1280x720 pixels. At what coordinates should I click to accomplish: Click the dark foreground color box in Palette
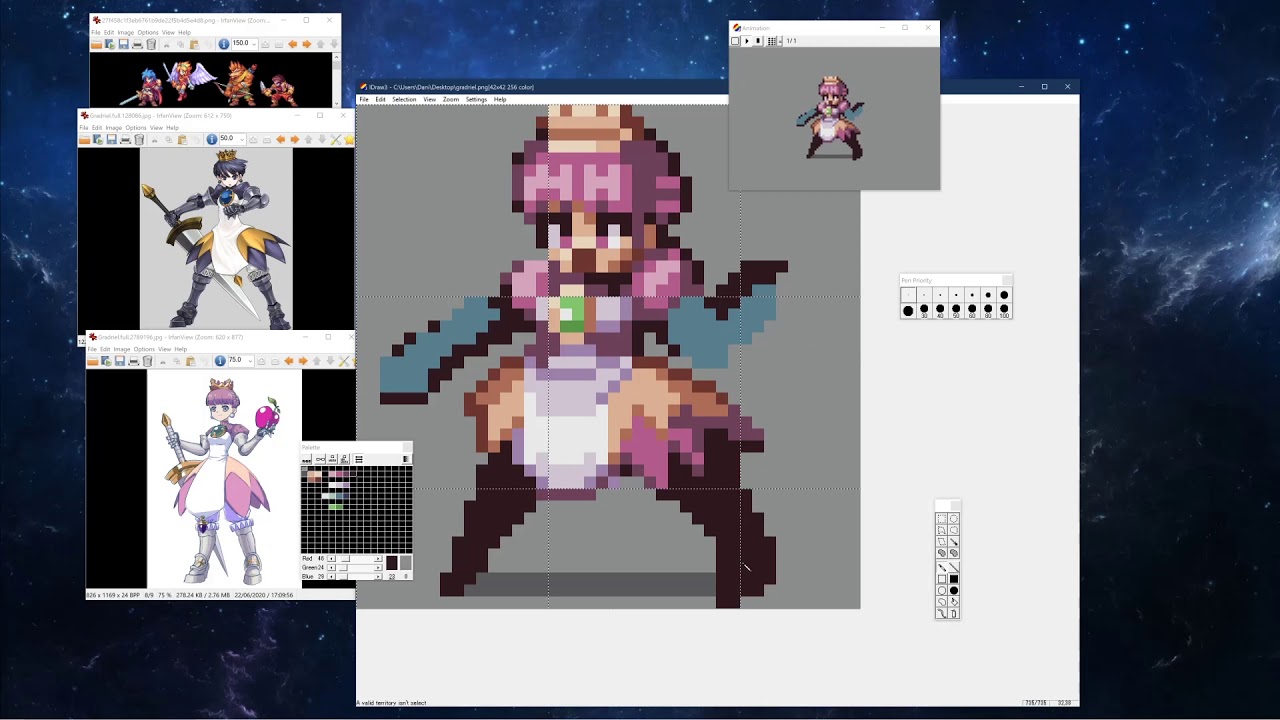point(392,563)
